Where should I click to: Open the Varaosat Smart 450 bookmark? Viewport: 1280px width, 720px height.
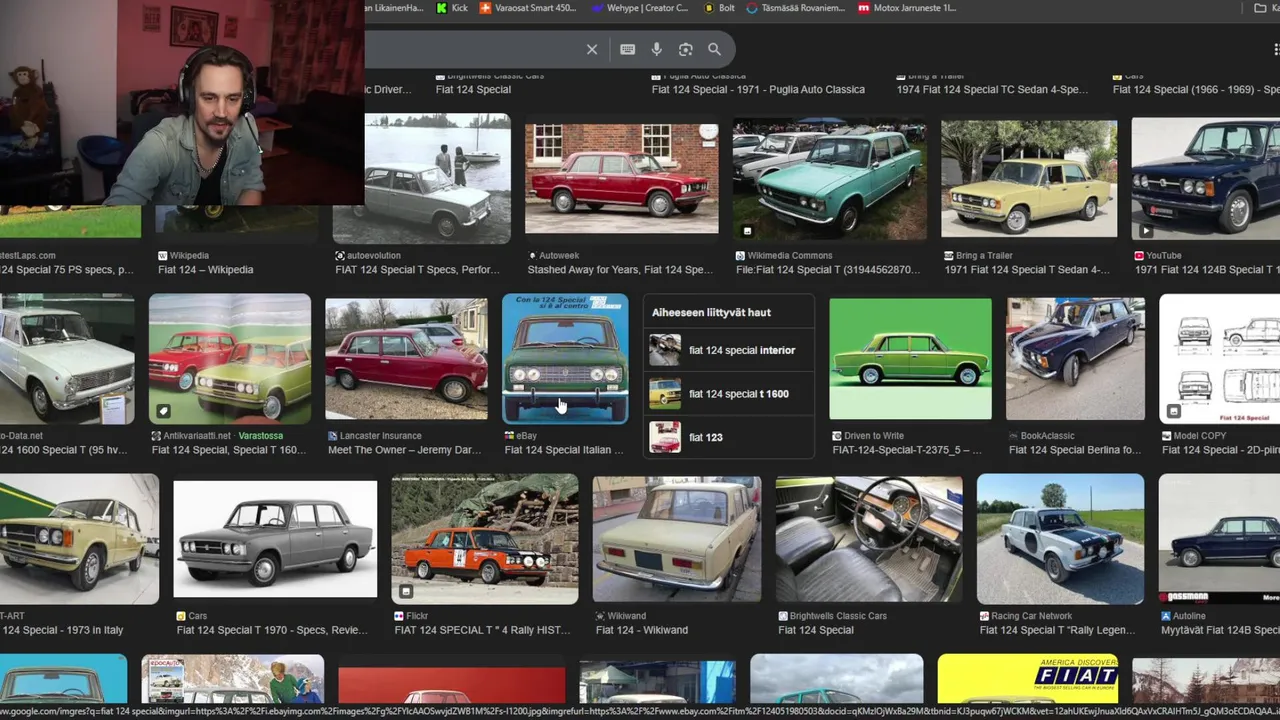tap(528, 8)
